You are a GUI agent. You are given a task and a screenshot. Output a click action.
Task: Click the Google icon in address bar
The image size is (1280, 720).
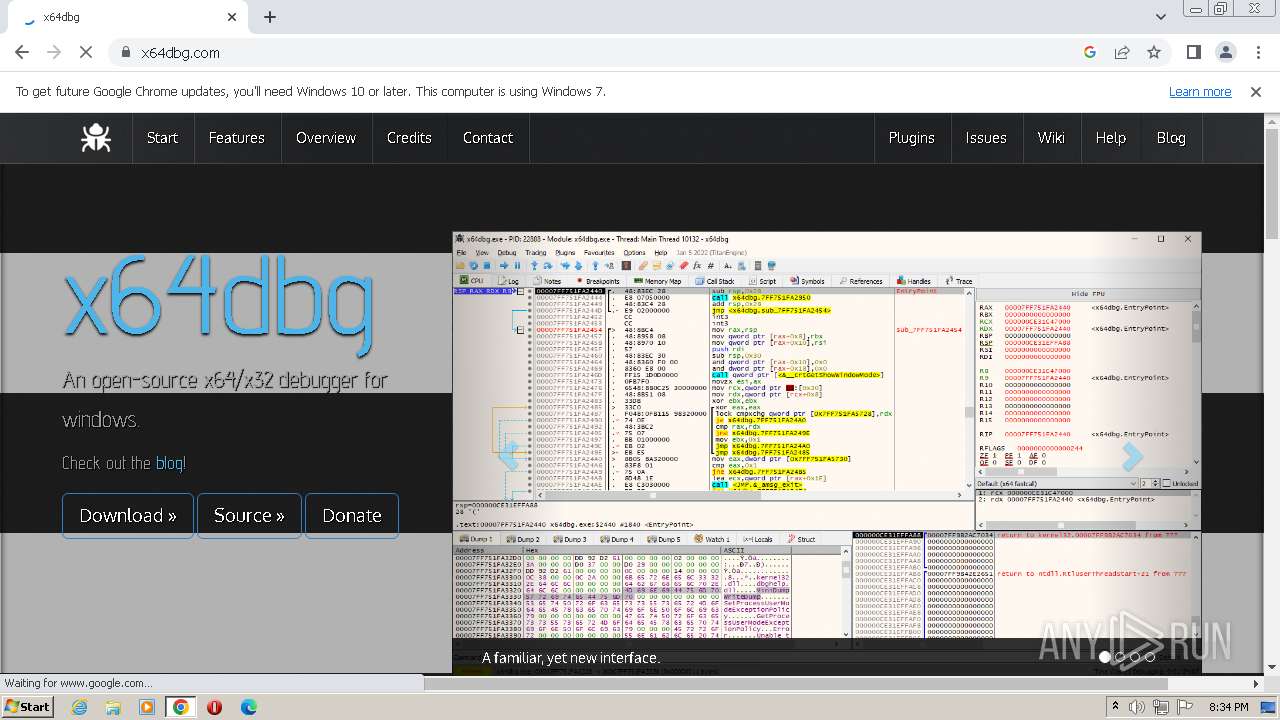(x=1090, y=52)
